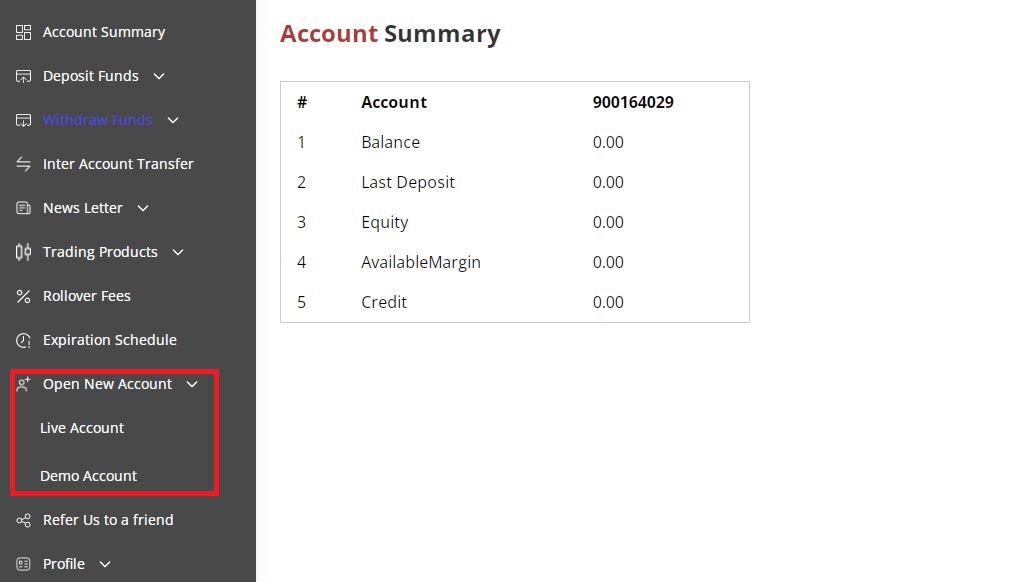Expand the Deposit Funds chevron
The height and width of the screenshot is (582, 1031).
159,76
